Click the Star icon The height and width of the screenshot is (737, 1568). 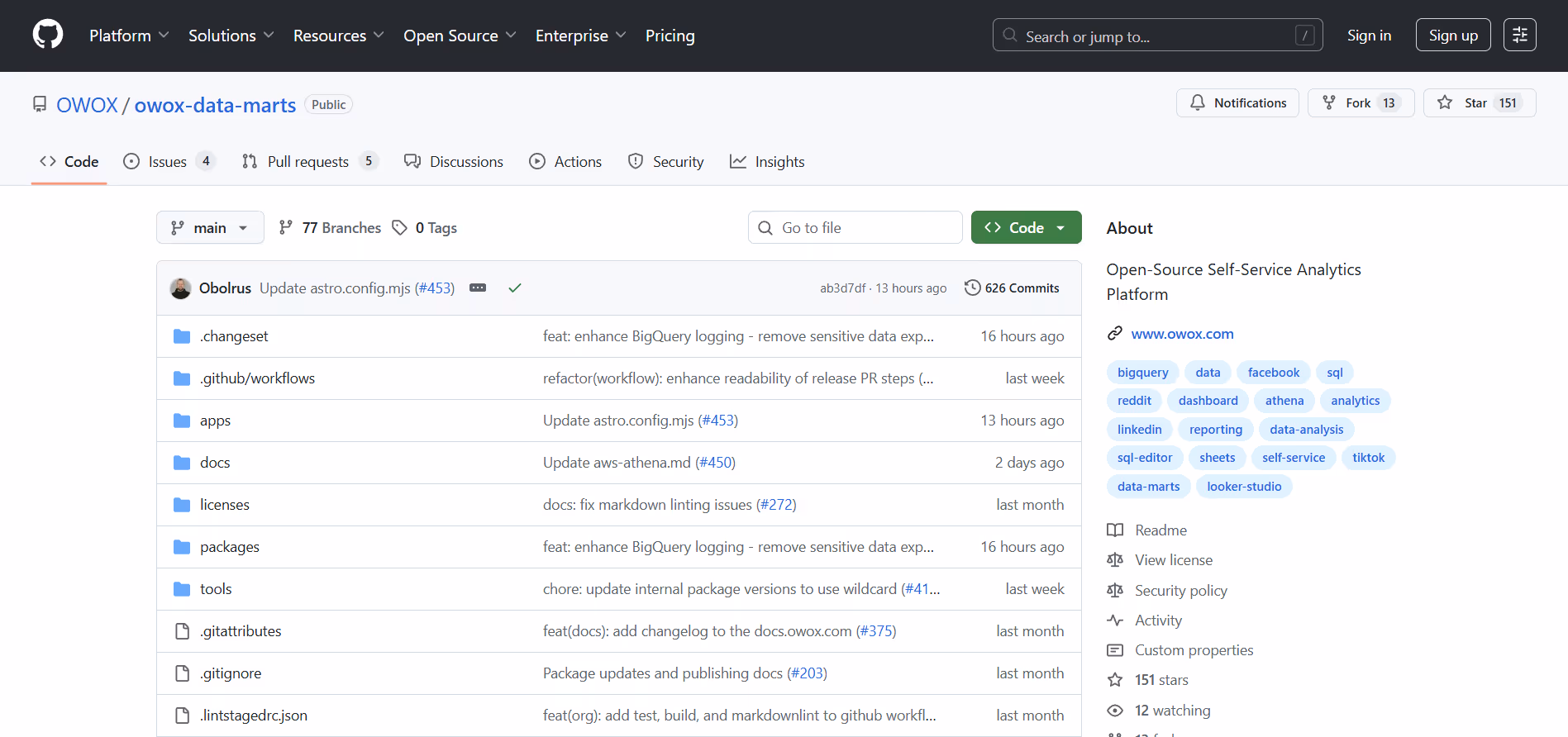pyautogui.click(x=1444, y=102)
